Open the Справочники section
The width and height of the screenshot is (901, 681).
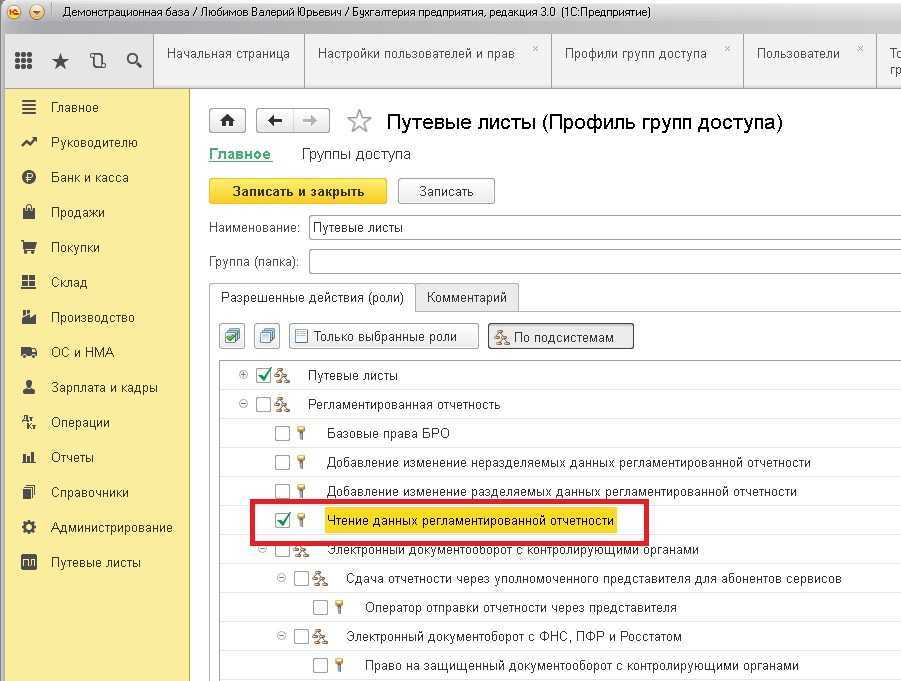pos(90,493)
